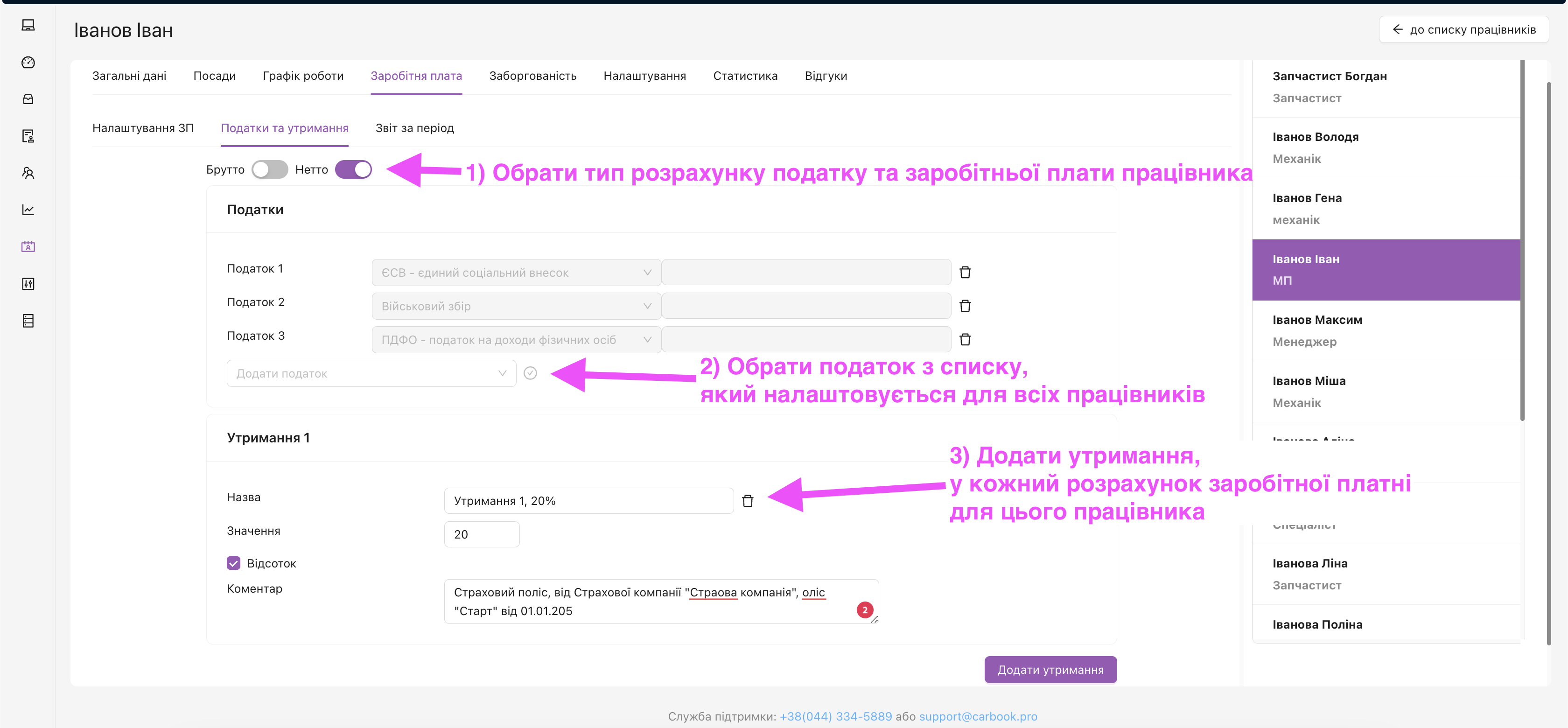The image size is (1568, 728).
Task: Open the Додати податок dropdown
Action: pos(371,373)
